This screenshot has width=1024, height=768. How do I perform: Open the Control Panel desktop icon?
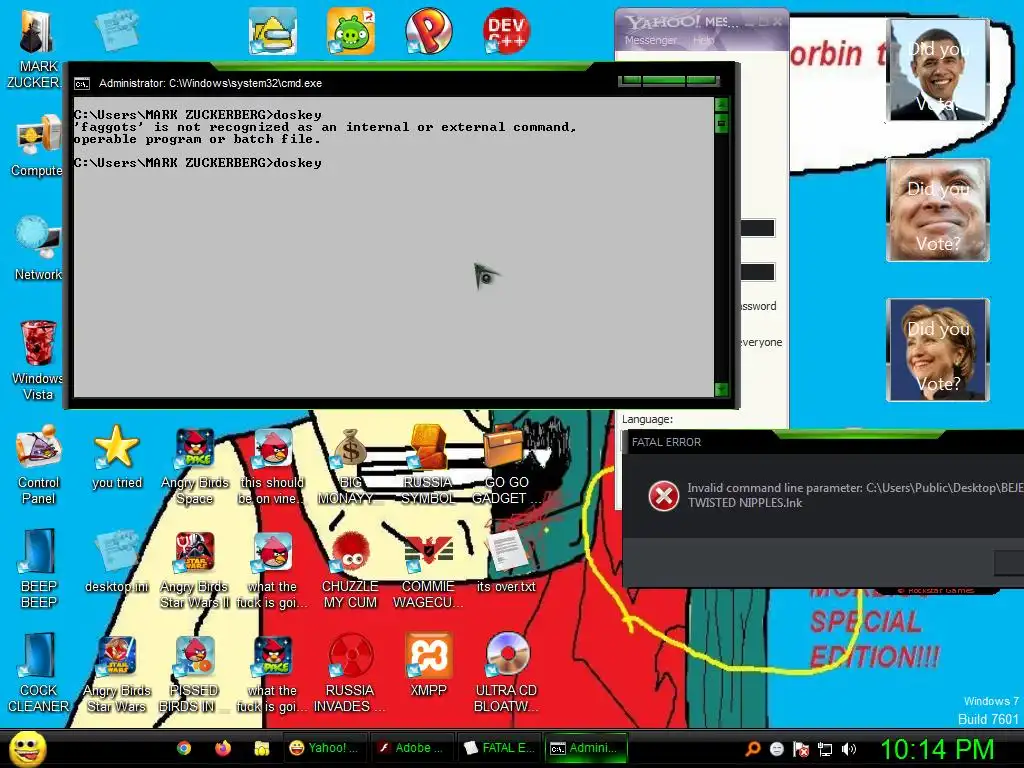click(39, 464)
